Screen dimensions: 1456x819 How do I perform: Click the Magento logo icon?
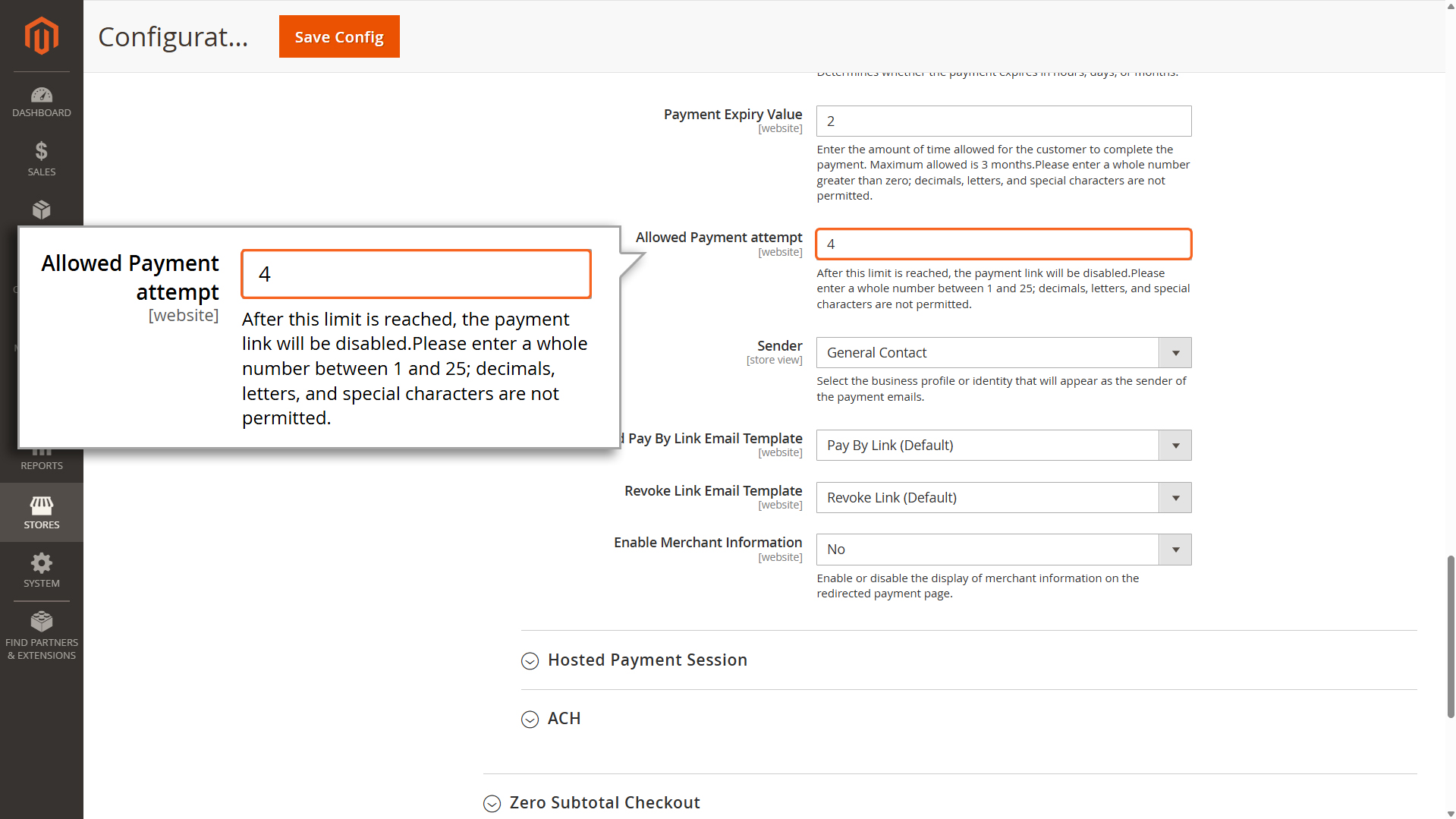(42, 36)
